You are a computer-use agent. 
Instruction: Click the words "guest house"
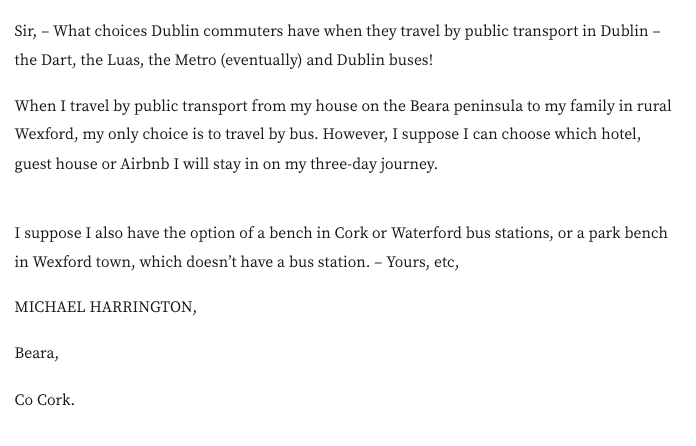56,163
